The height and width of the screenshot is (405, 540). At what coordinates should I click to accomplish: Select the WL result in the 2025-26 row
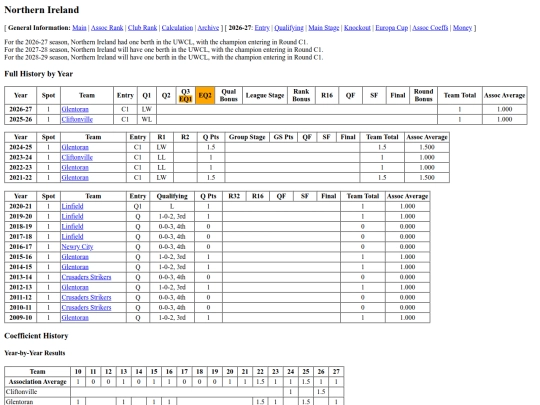click(x=147, y=120)
